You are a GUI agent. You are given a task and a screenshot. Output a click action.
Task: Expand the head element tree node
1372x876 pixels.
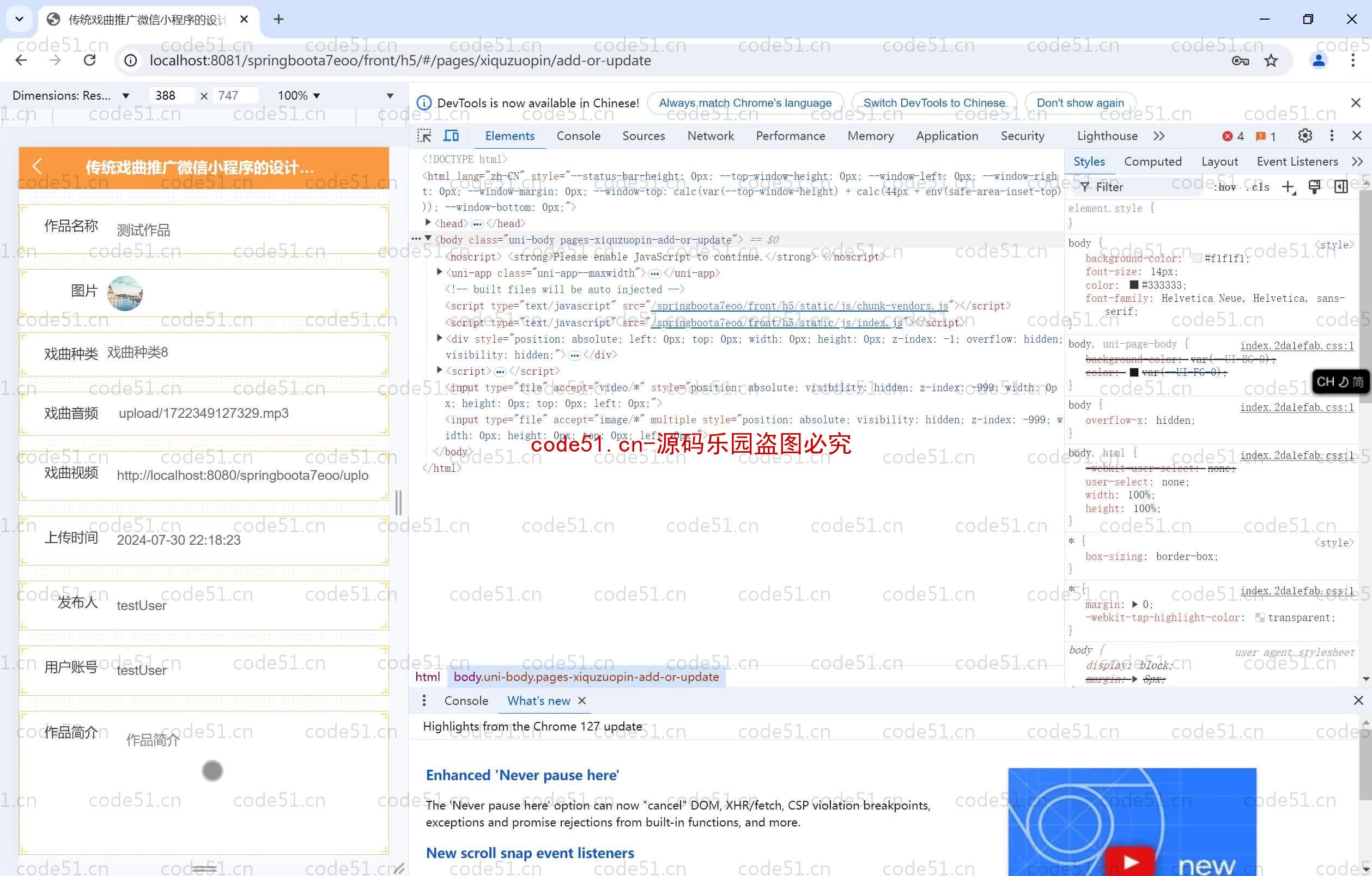click(x=433, y=223)
